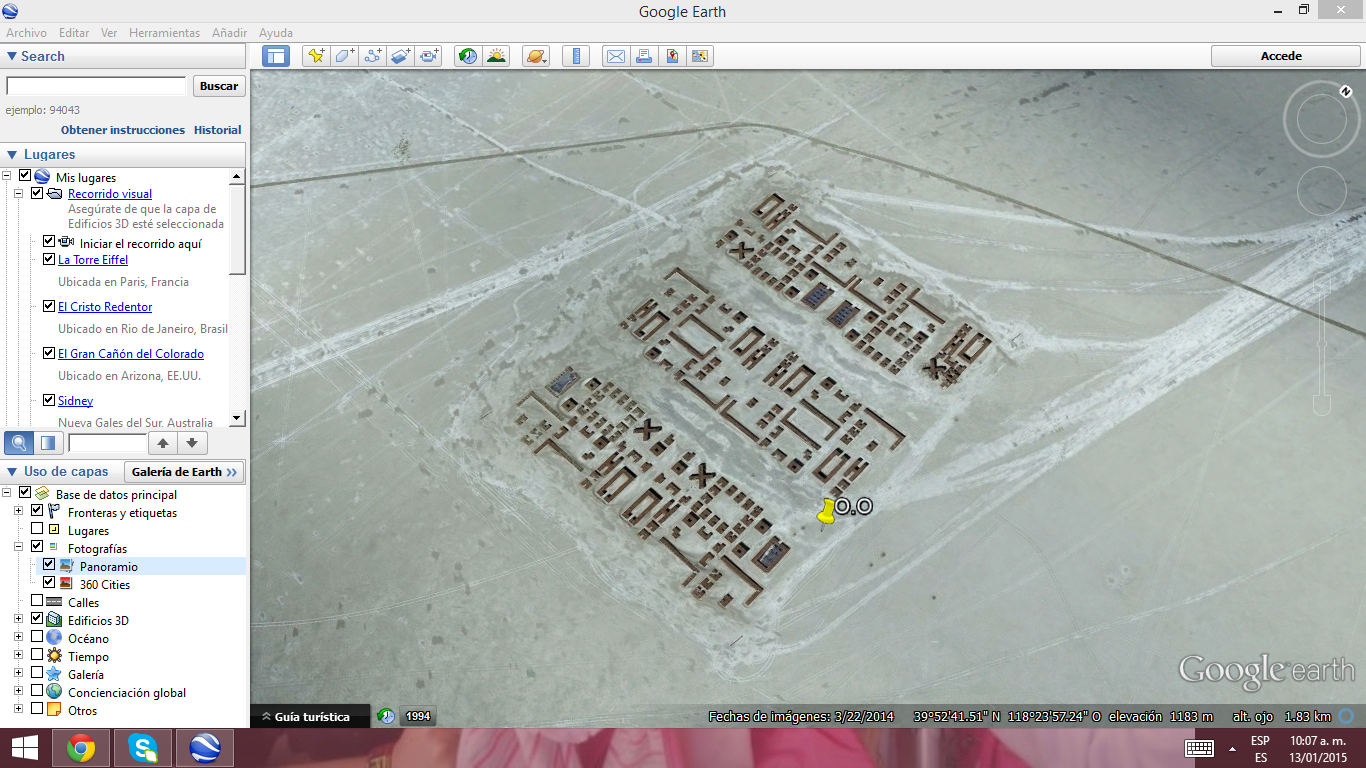This screenshot has height=768, width=1366.
Task: Collapse the Fotografías tree node
Action: click(x=19, y=547)
